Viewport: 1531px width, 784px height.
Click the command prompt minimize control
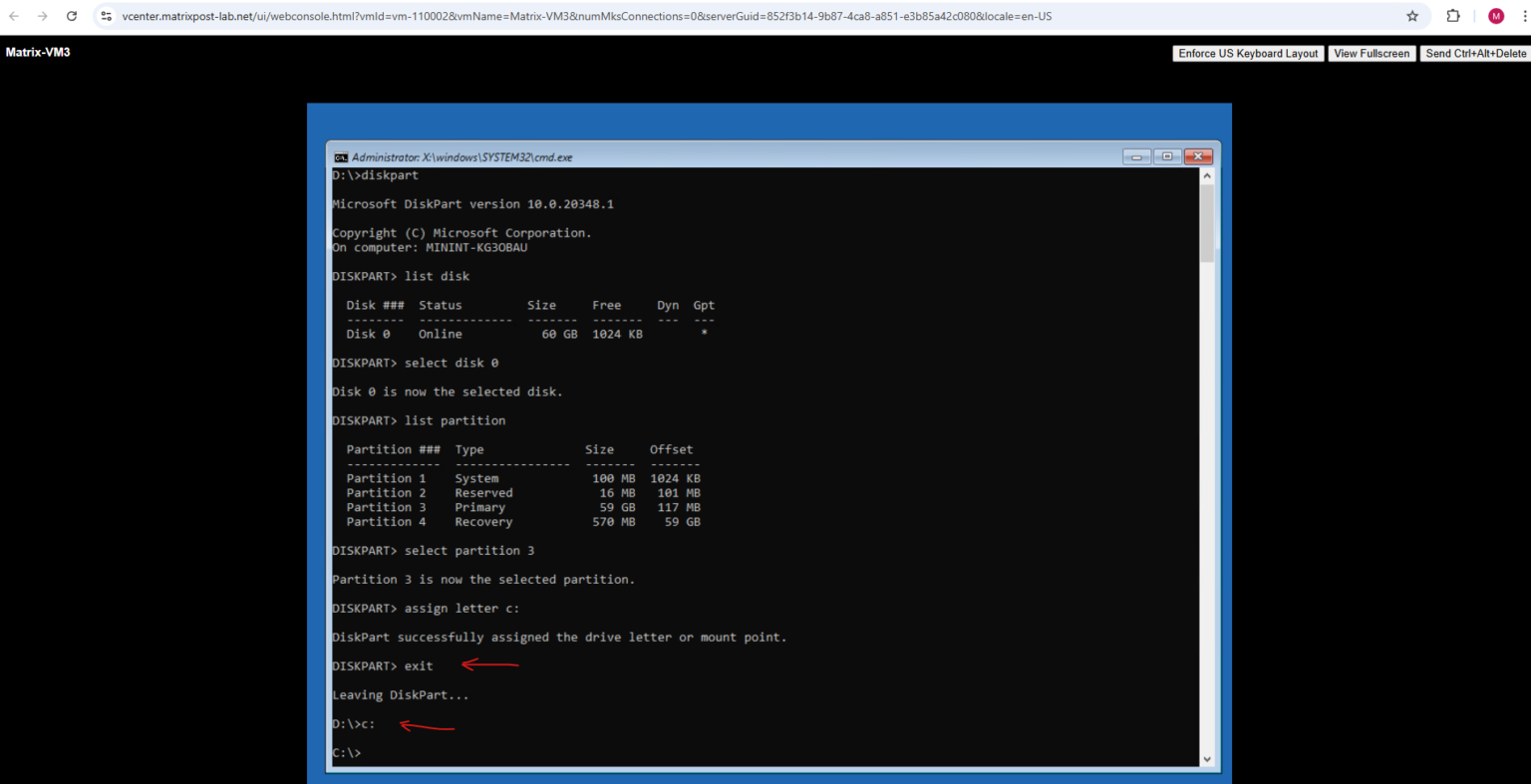pyautogui.click(x=1137, y=156)
